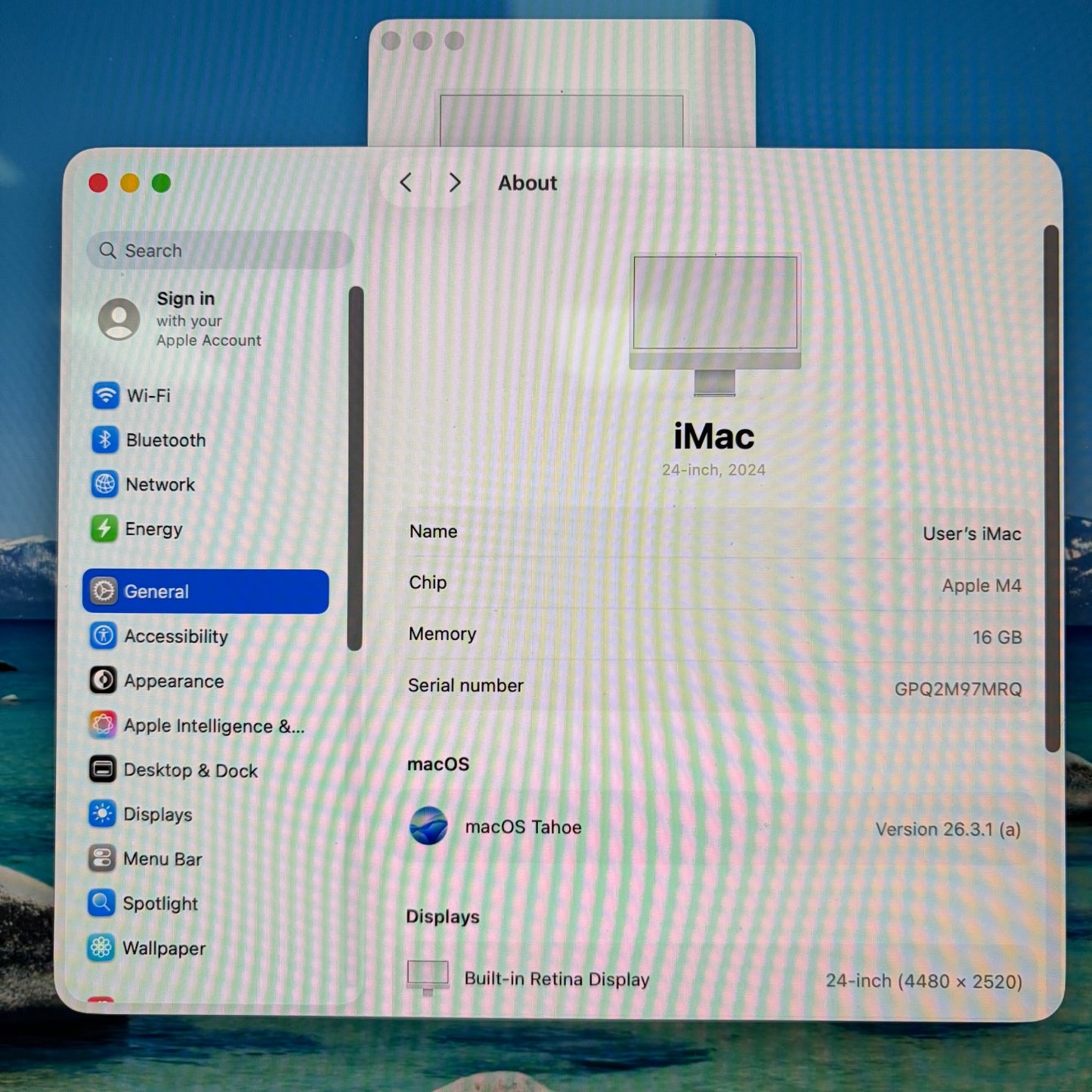Select the Bluetooth icon in sidebar

(x=105, y=440)
